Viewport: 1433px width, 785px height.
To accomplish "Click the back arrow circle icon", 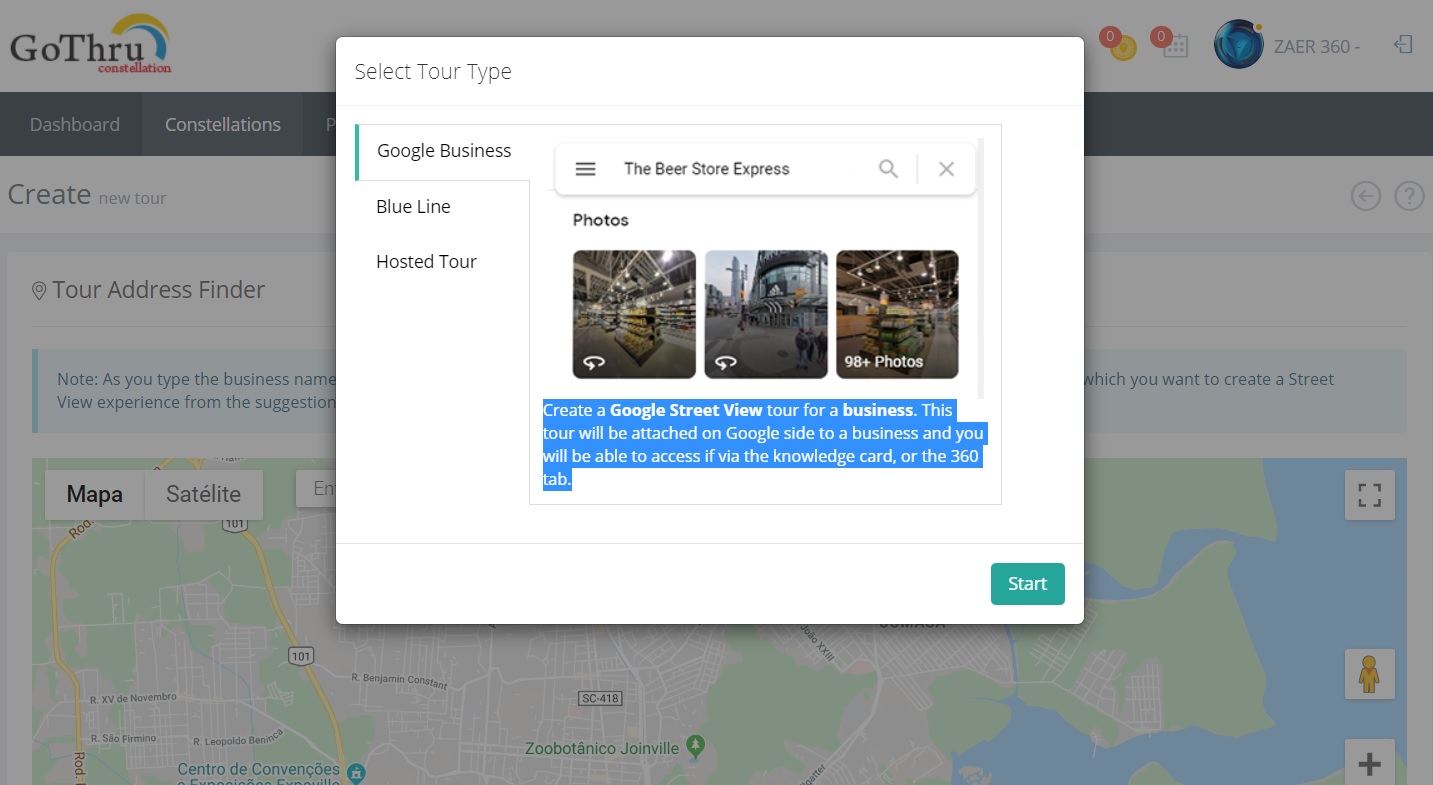I will click(x=1365, y=196).
